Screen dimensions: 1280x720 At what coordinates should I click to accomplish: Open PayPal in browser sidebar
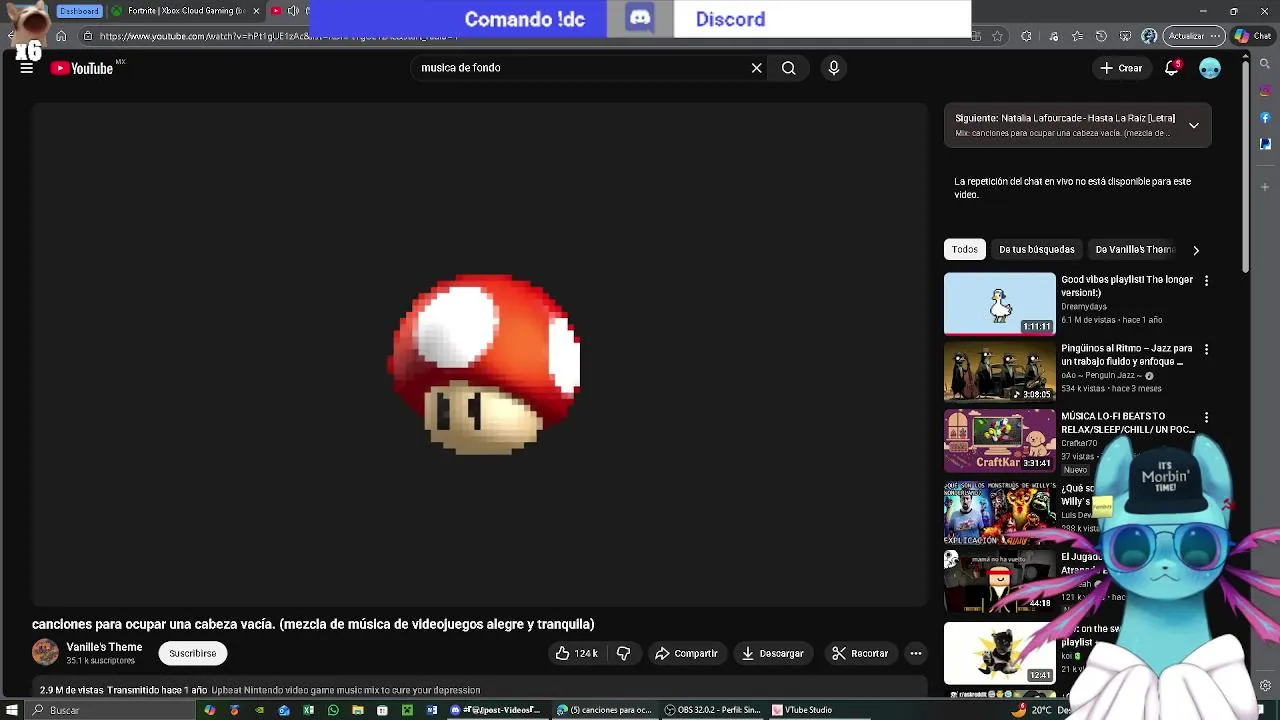[x=1265, y=143]
